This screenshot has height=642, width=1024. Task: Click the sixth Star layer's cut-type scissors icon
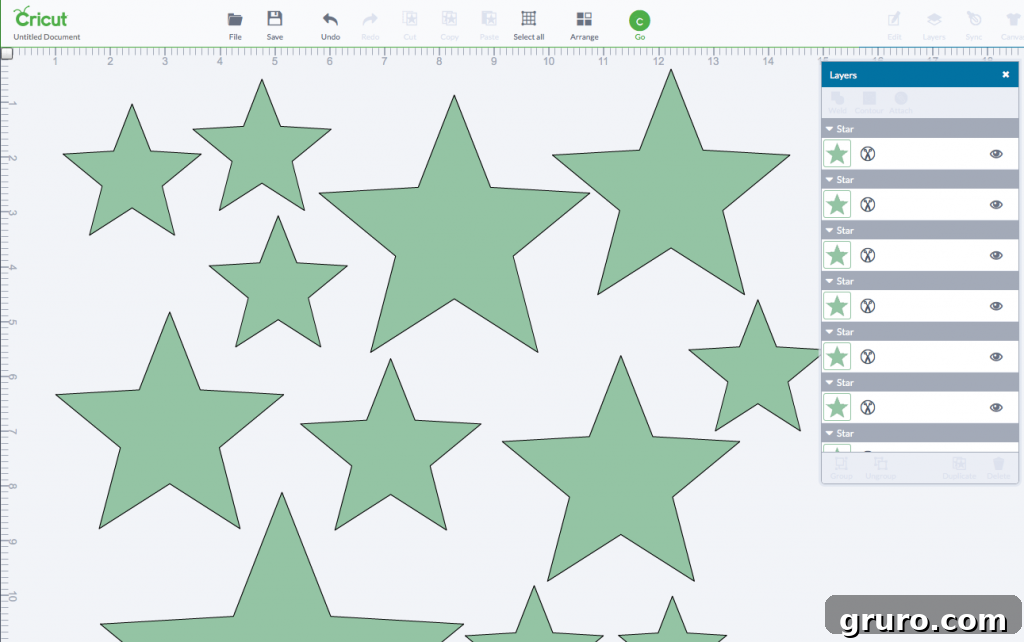[867, 408]
